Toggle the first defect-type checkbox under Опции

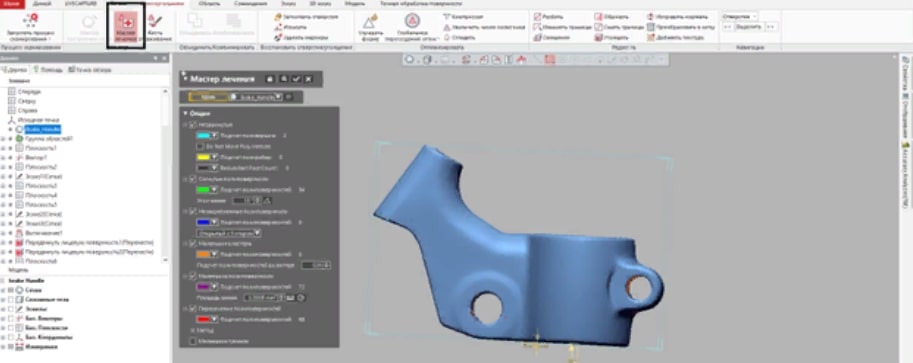(193, 125)
